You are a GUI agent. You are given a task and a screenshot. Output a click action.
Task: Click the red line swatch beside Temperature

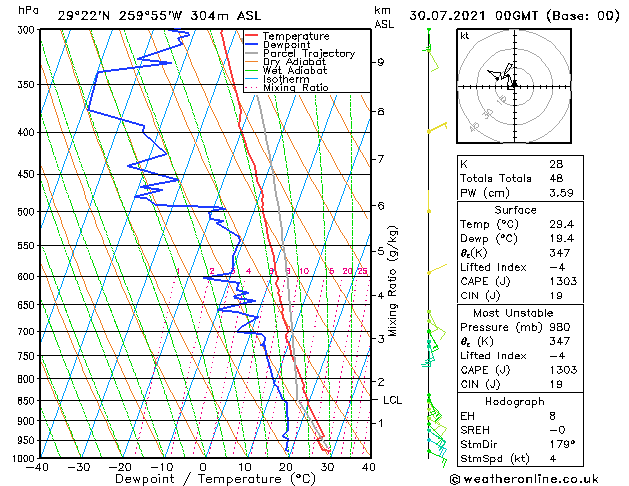(252, 36)
